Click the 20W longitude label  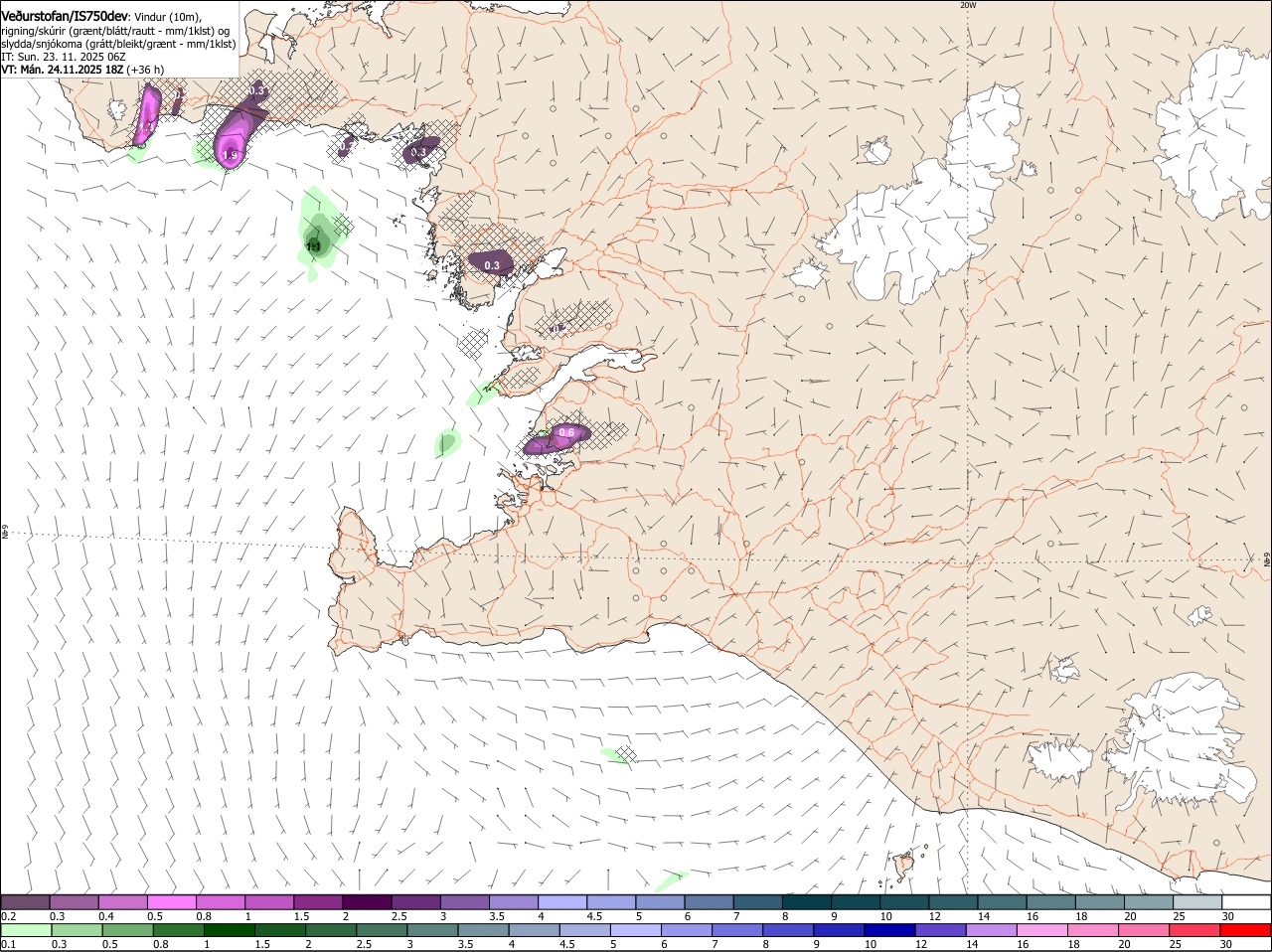[x=969, y=5]
